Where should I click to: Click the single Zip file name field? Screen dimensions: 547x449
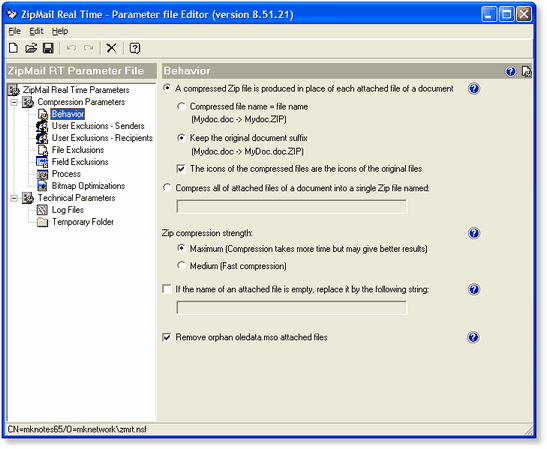click(x=292, y=206)
